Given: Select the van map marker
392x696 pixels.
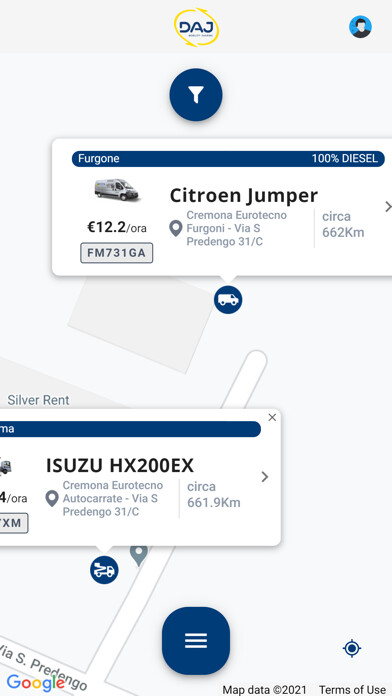Looking at the screenshot, I should [228, 300].
